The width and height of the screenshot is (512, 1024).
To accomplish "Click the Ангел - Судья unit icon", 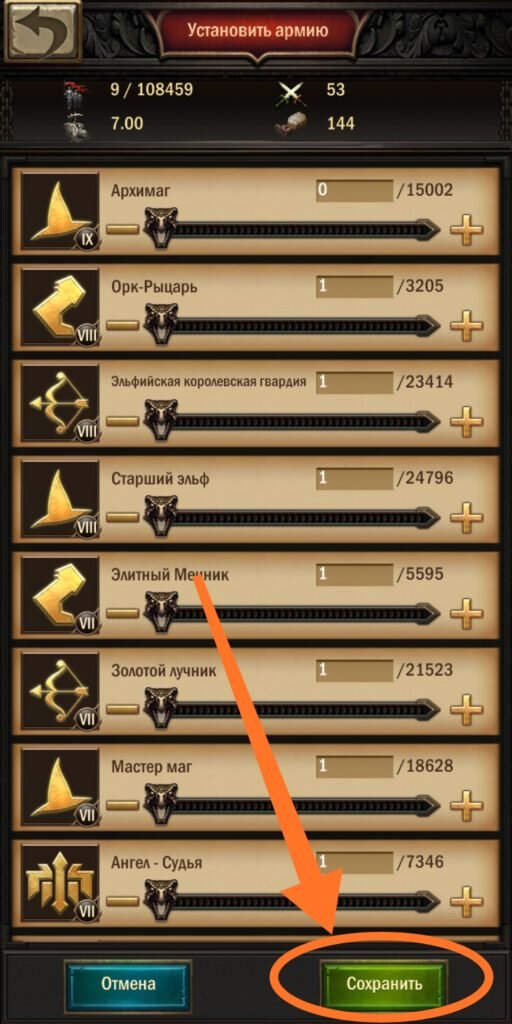I will 60,884.
